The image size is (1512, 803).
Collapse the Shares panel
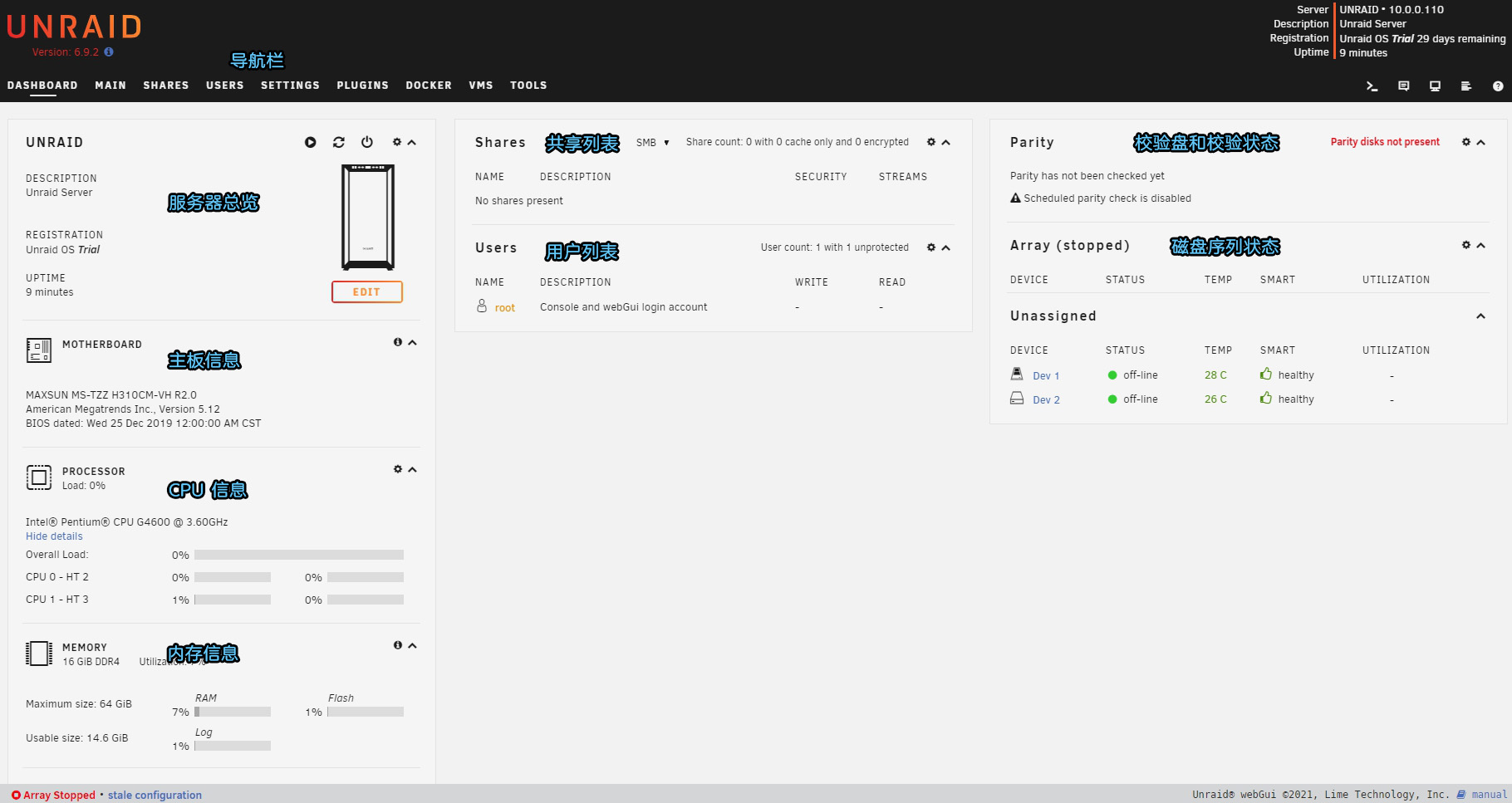point(945,142)
